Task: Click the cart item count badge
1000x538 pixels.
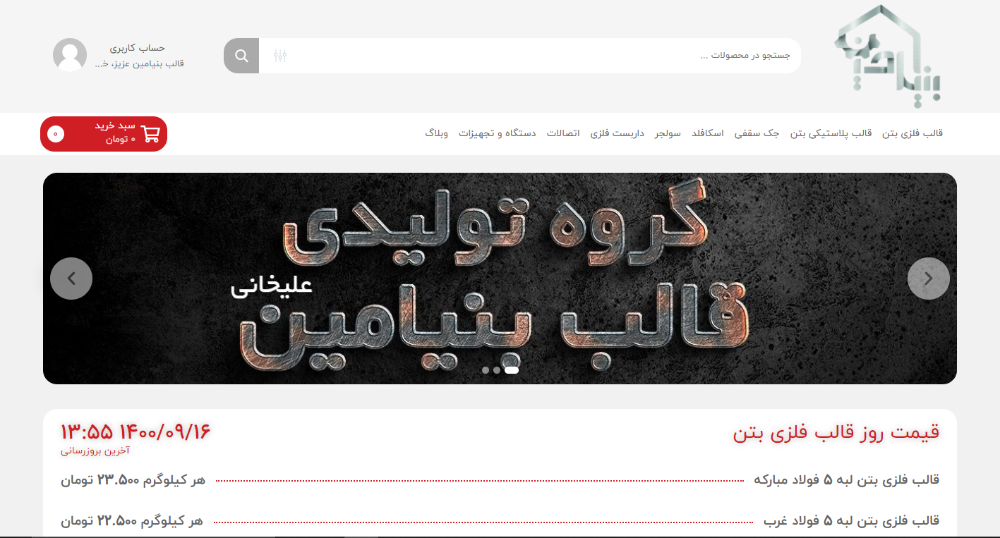Action: [x=55, y=134]
